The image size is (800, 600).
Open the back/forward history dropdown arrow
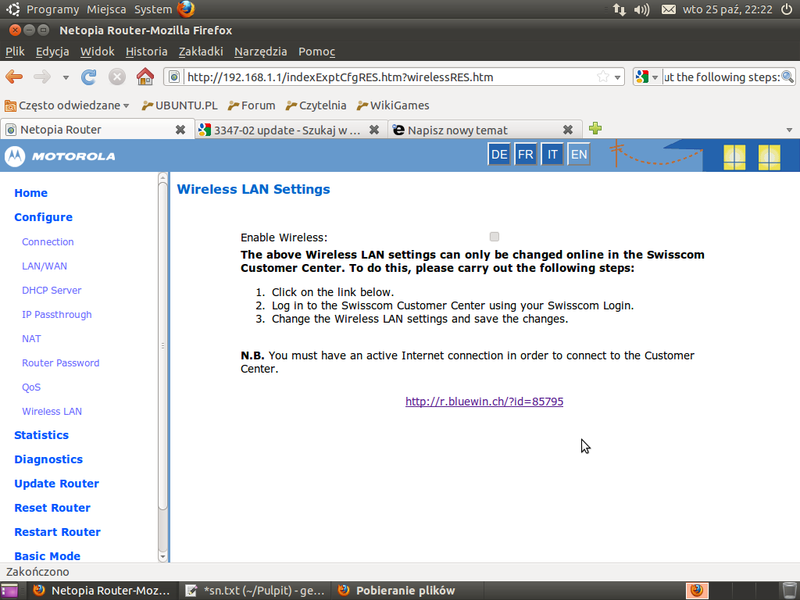pyautogui.click(x=66, y=78)
